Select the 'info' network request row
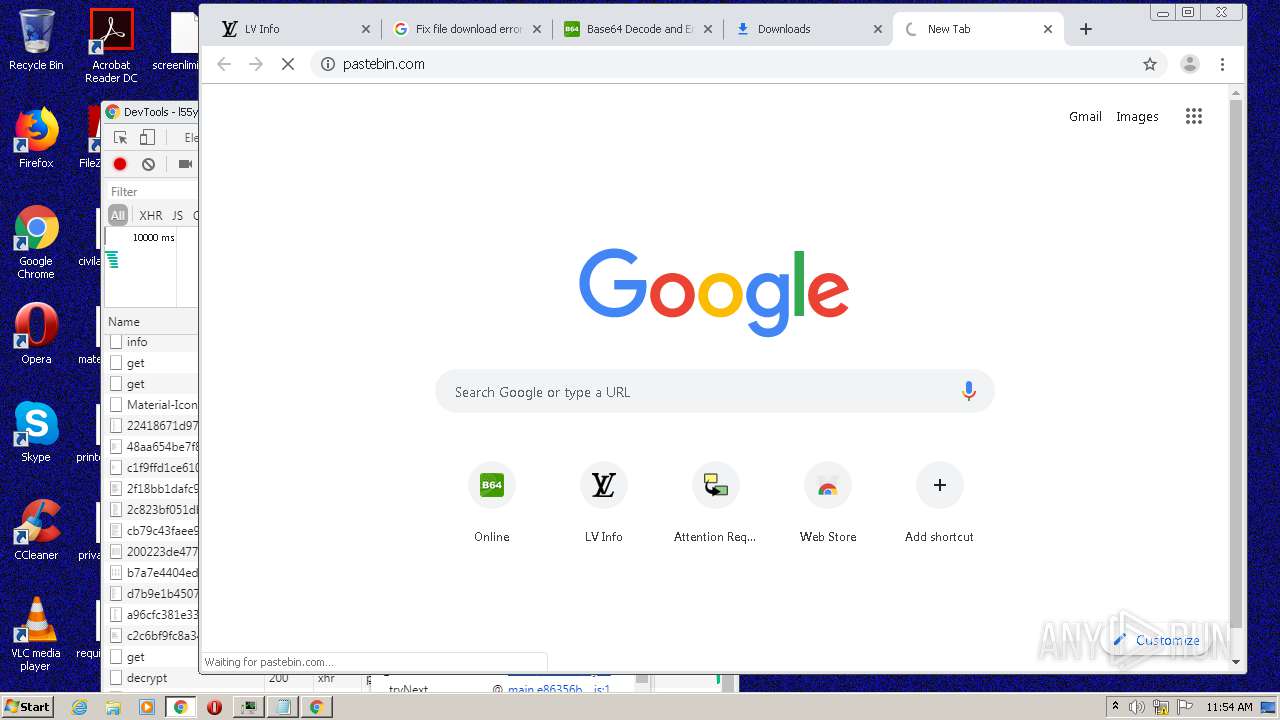This screenshot has height=720, width=1280. (x=151, y=342)
